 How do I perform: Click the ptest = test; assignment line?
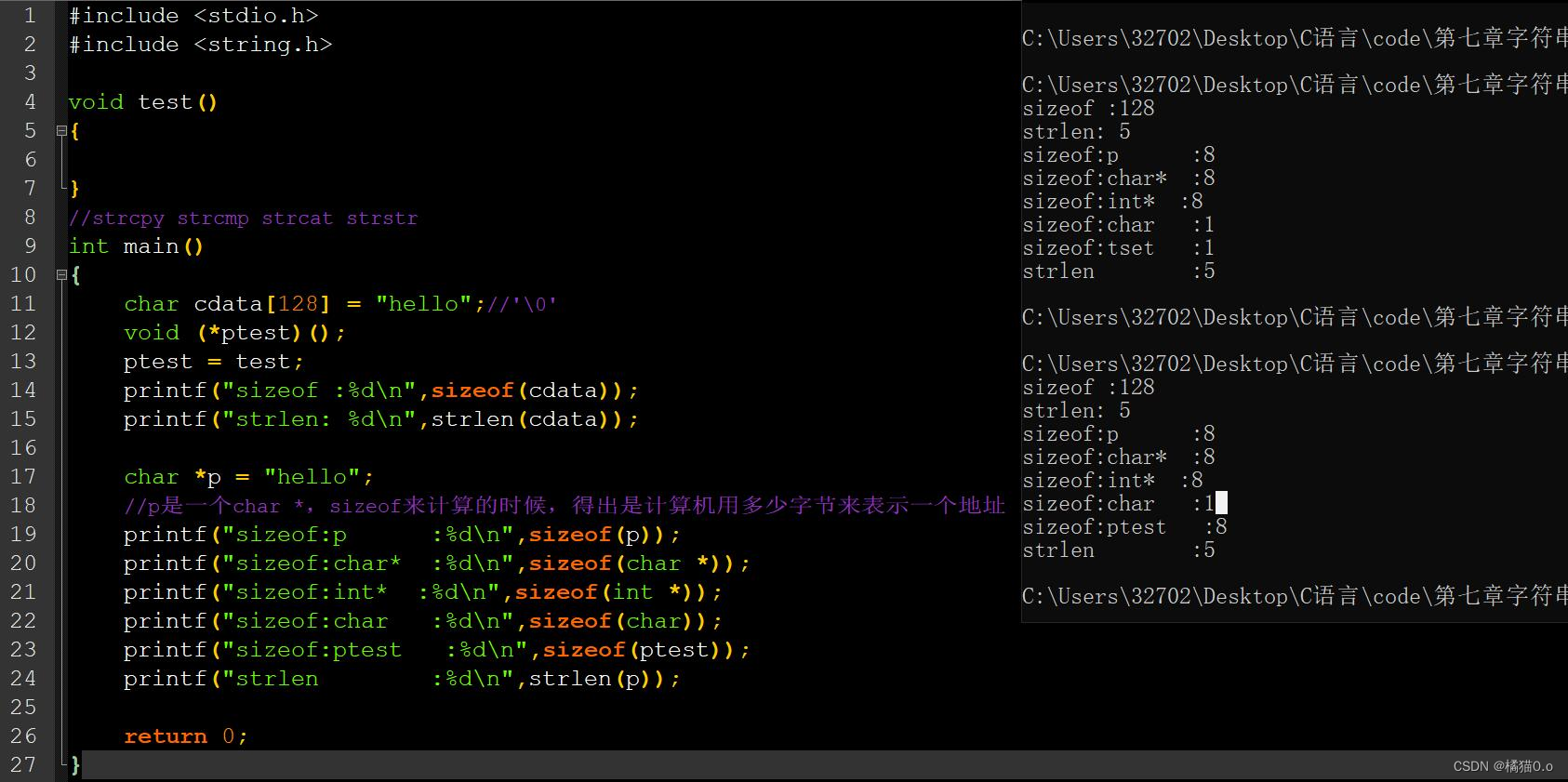tap(214, 362)
